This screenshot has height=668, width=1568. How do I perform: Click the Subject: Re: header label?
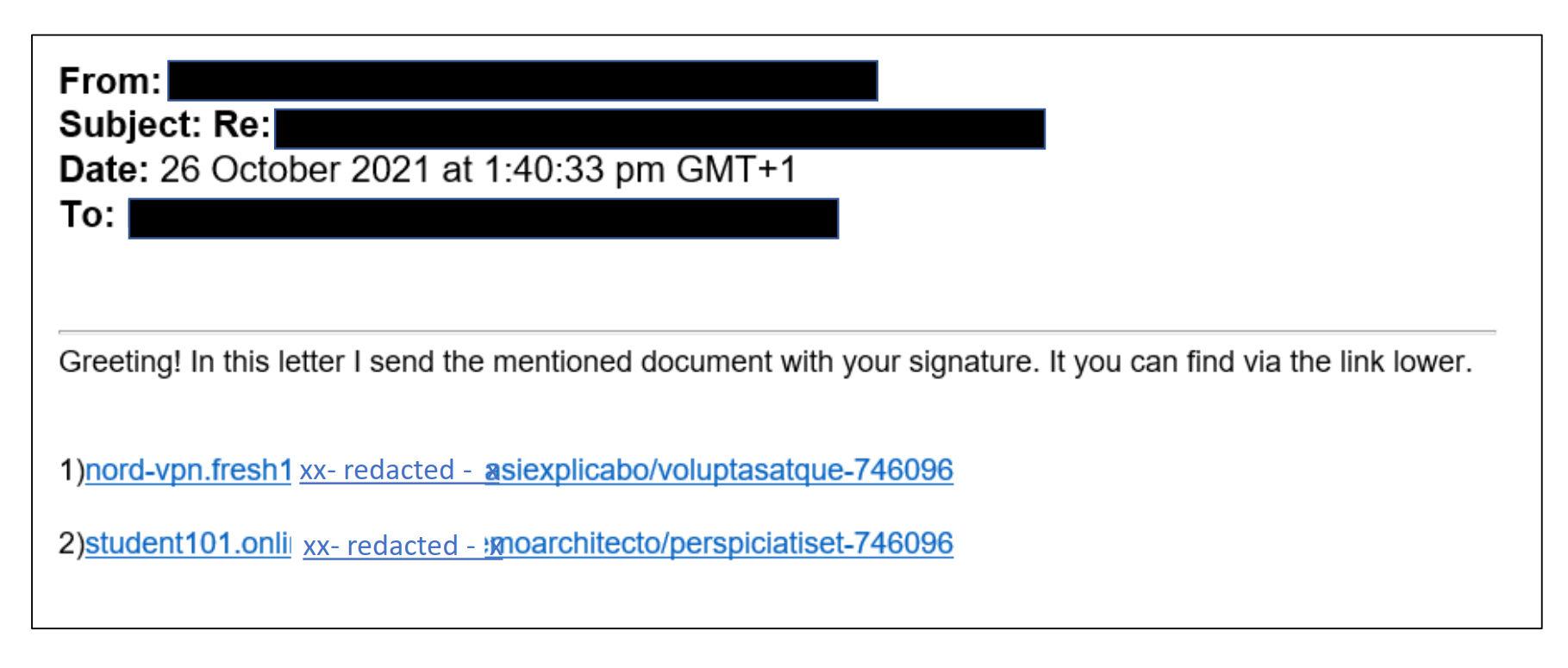165,126
